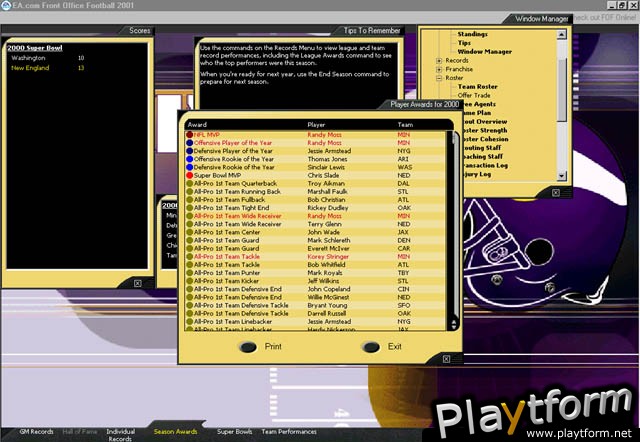Click the Check out FOF Online link
The height and width of the screenshot is (442, 640).
(605, 18)
